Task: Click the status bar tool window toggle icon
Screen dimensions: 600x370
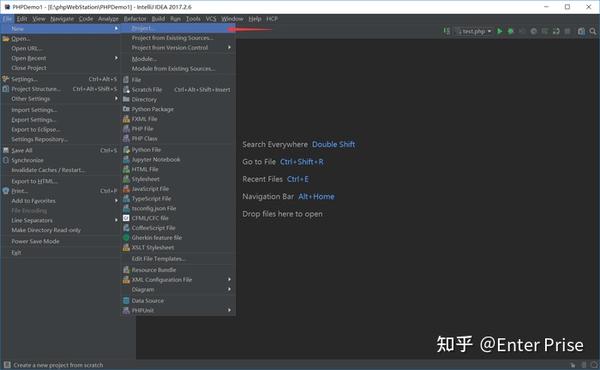Action: tap(7, 365)
